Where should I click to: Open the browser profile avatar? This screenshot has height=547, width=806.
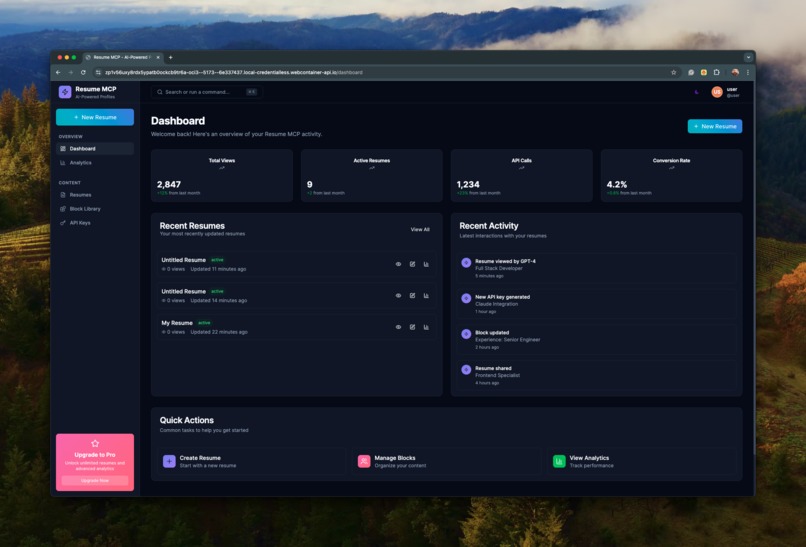[x=735, y=72]
